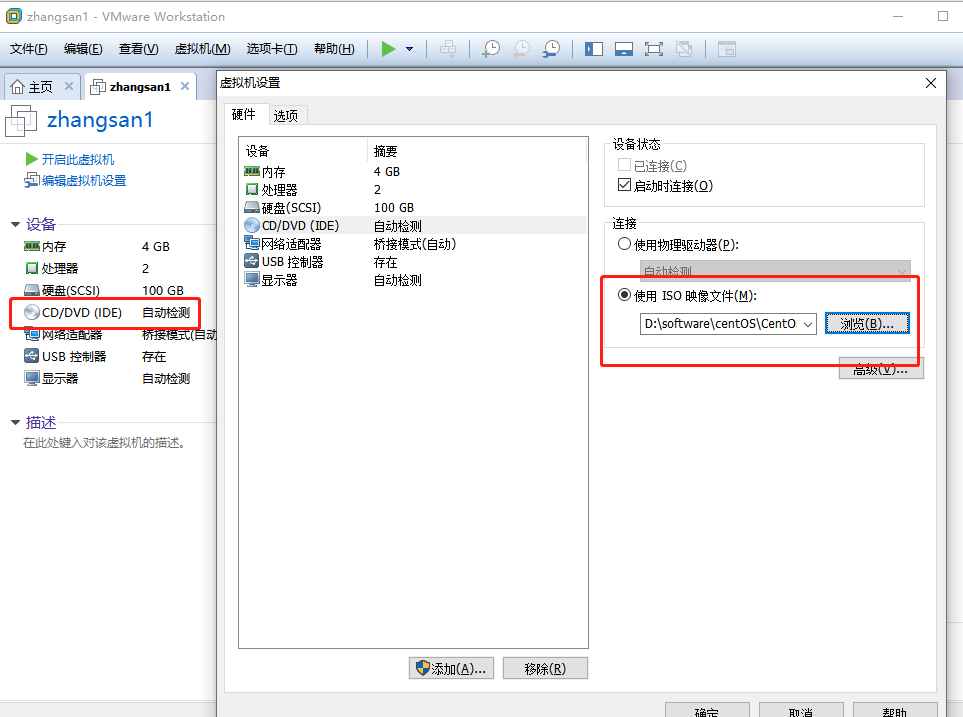Viewport: 963px width, 717px height.
Task: Switch to 选项 tab in settings dialog
Action: coord(286,116)
